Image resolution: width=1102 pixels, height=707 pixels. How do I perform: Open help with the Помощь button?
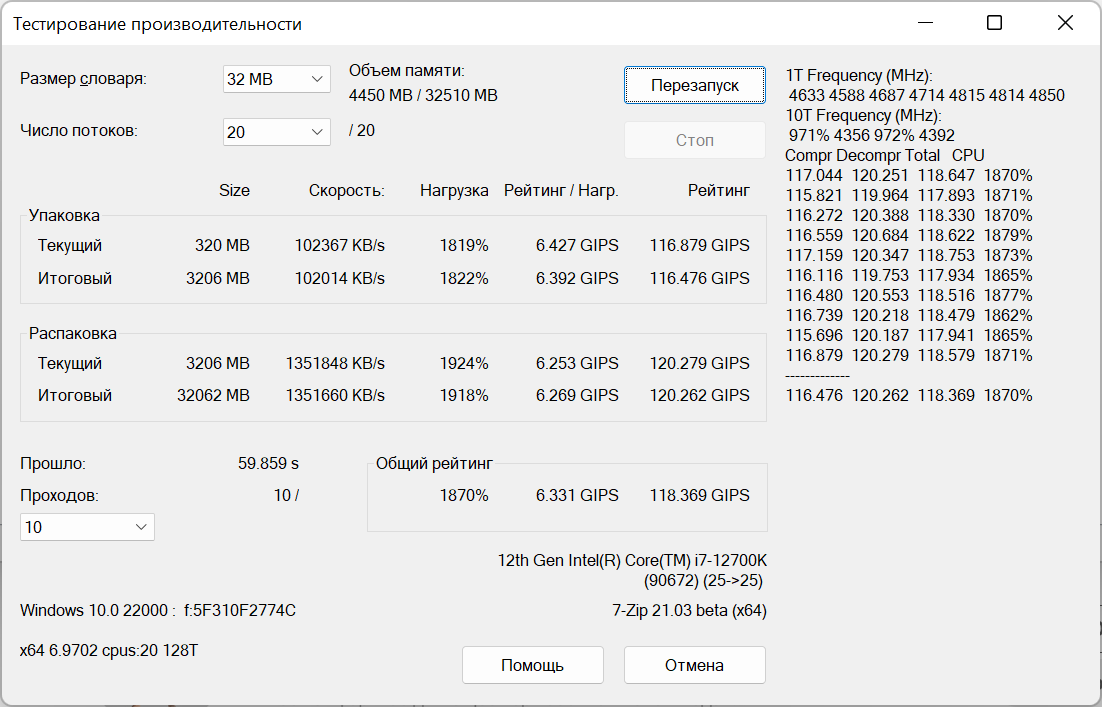coord(533,665)
